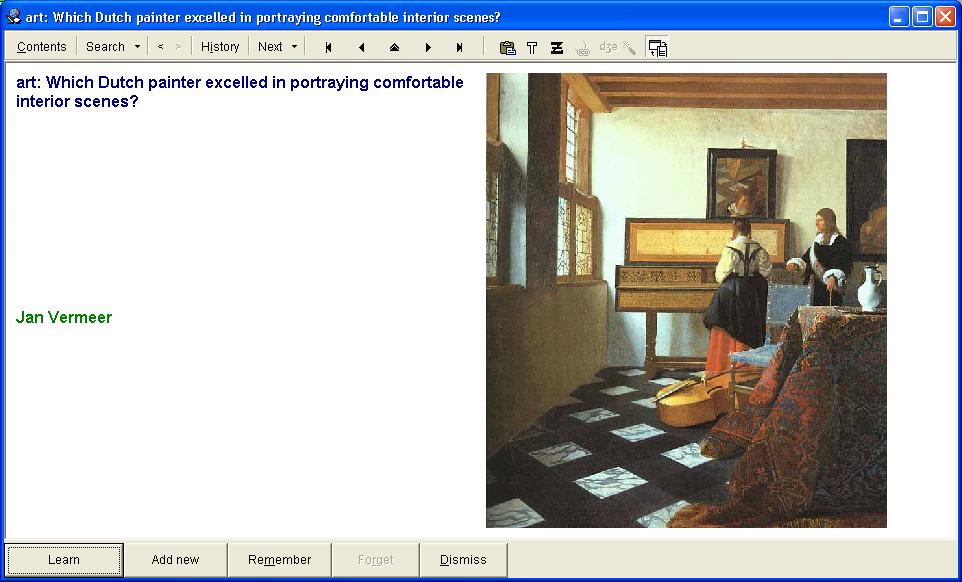The height and width of the screenshot is (582, 962).
Task: Expand the Next dropdown arrow
Action: pos(294,47)
